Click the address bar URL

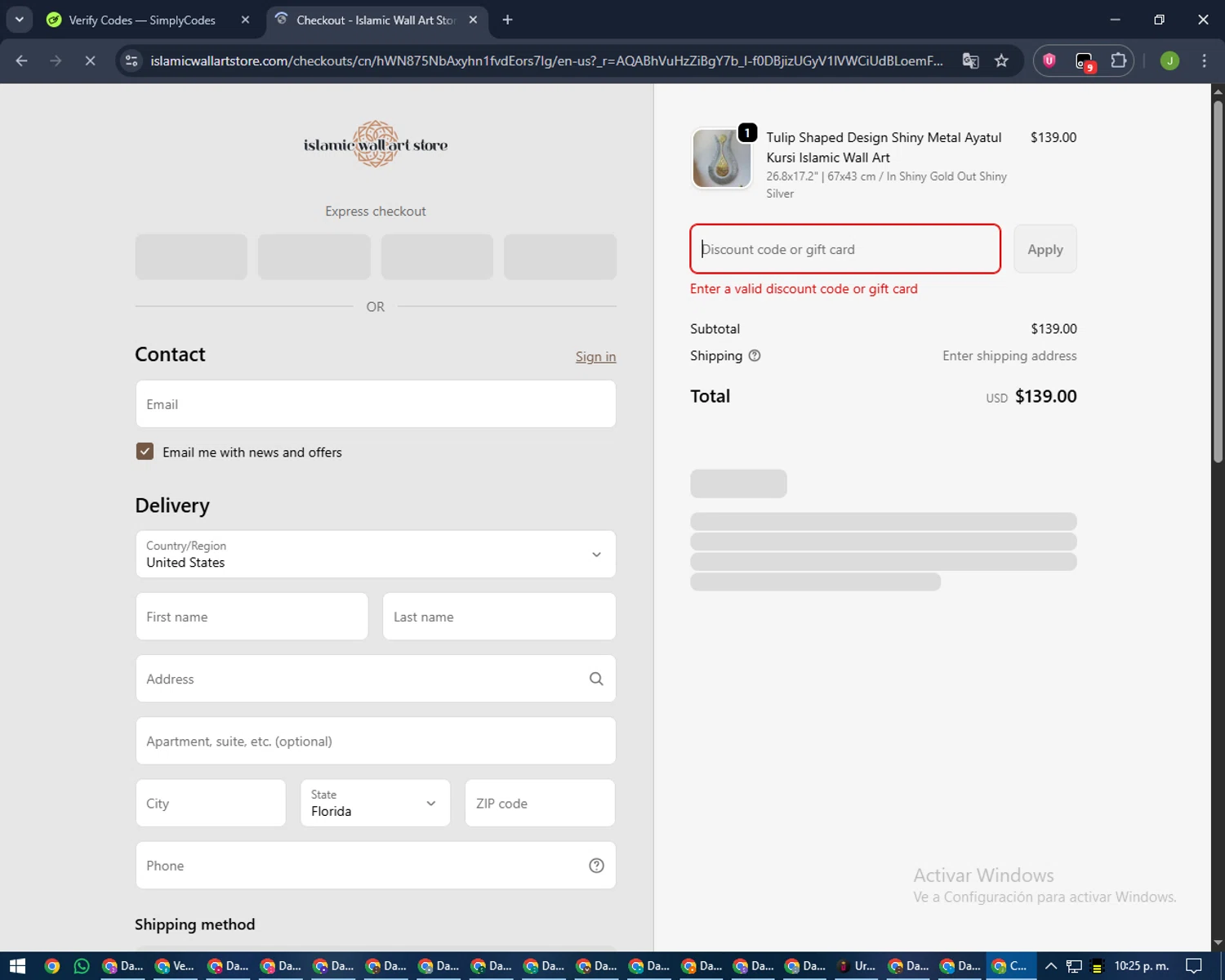pyautogui.click(x=546, y=60)
